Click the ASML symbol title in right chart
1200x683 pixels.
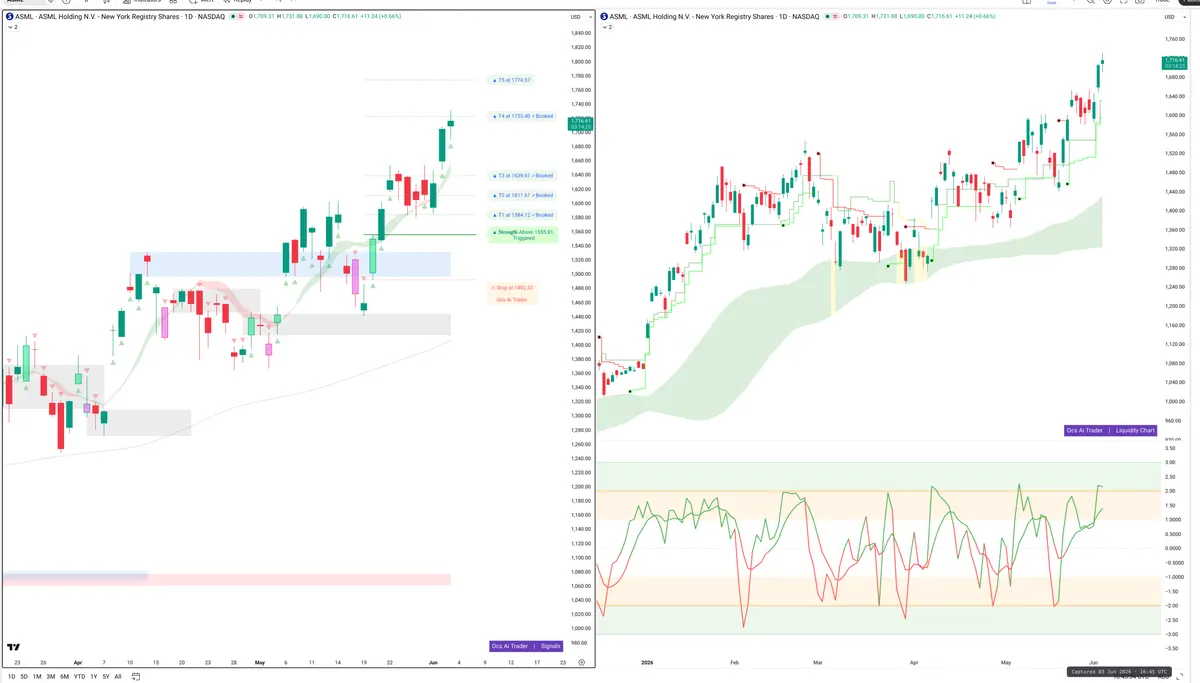pos(714,17)
